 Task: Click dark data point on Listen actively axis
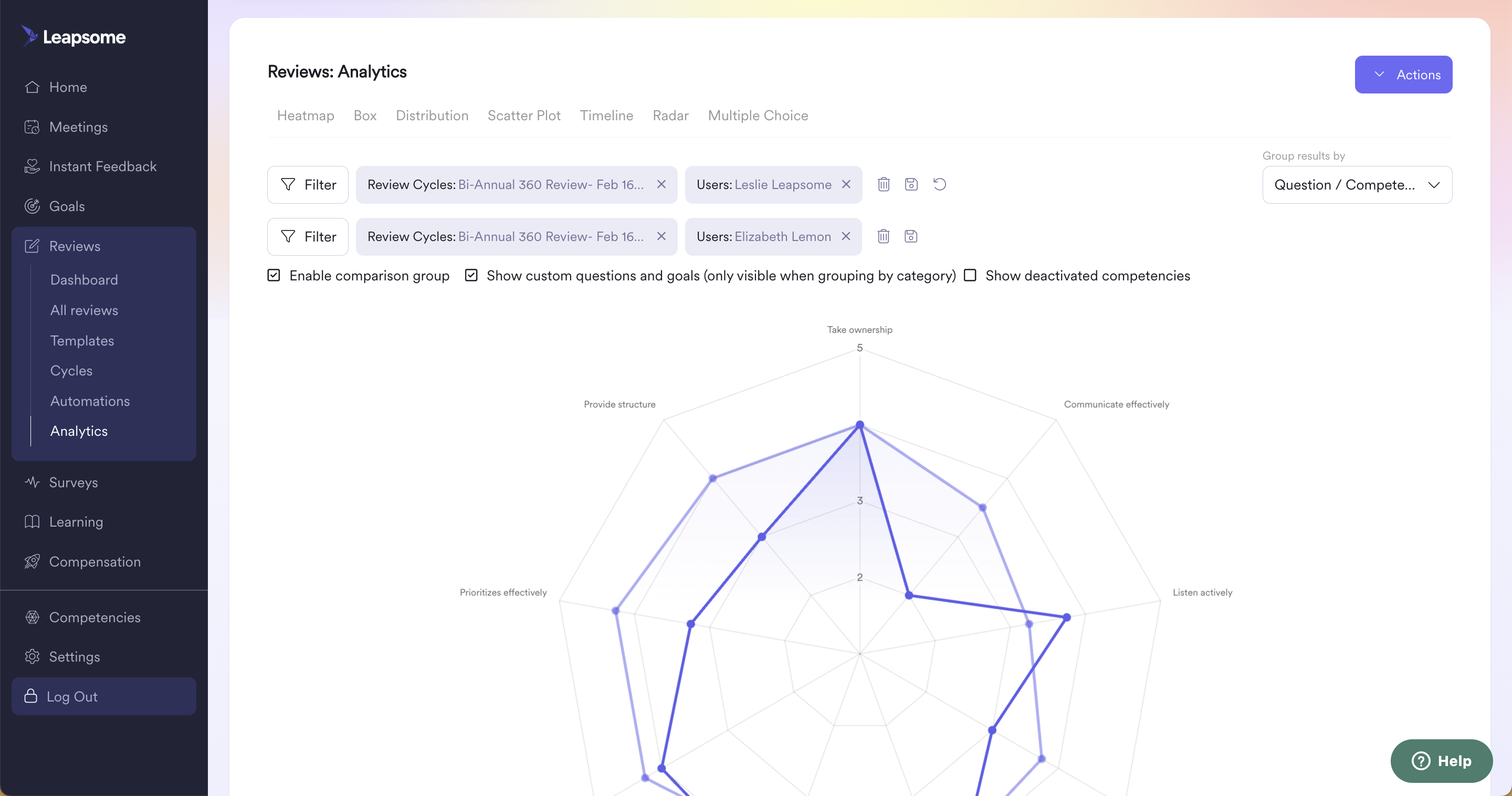[1067, 617]
